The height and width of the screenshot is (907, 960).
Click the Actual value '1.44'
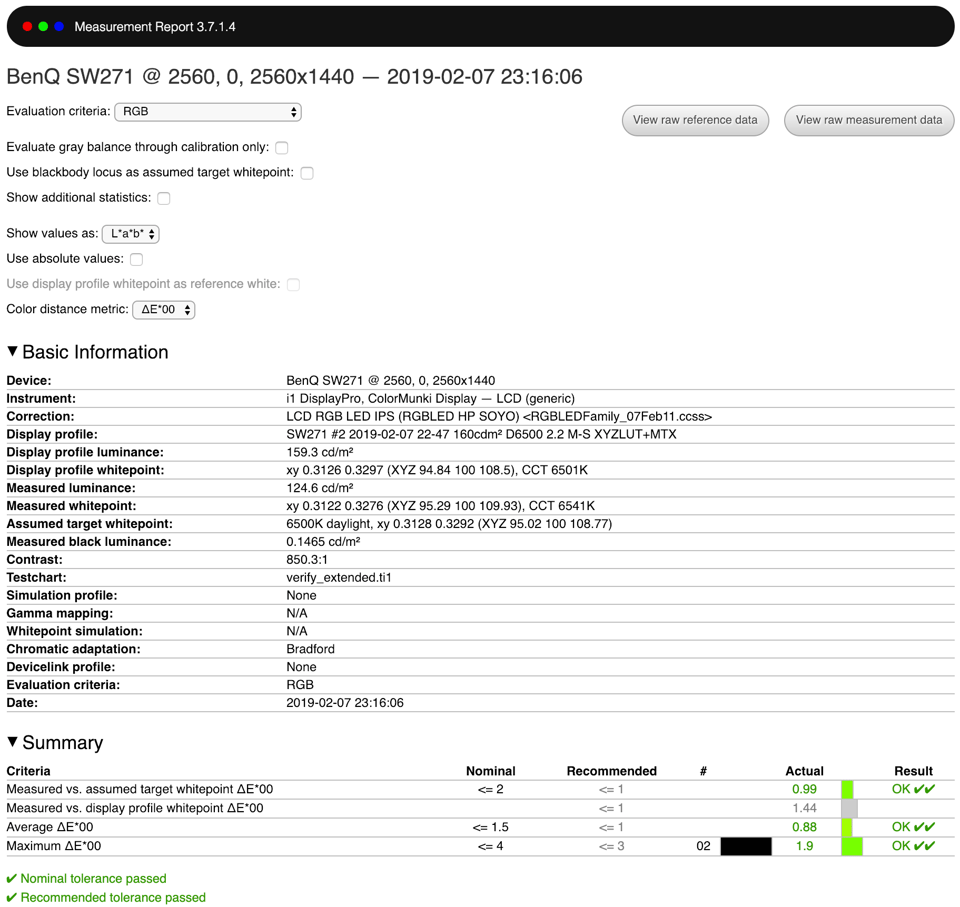click(804, 808)
